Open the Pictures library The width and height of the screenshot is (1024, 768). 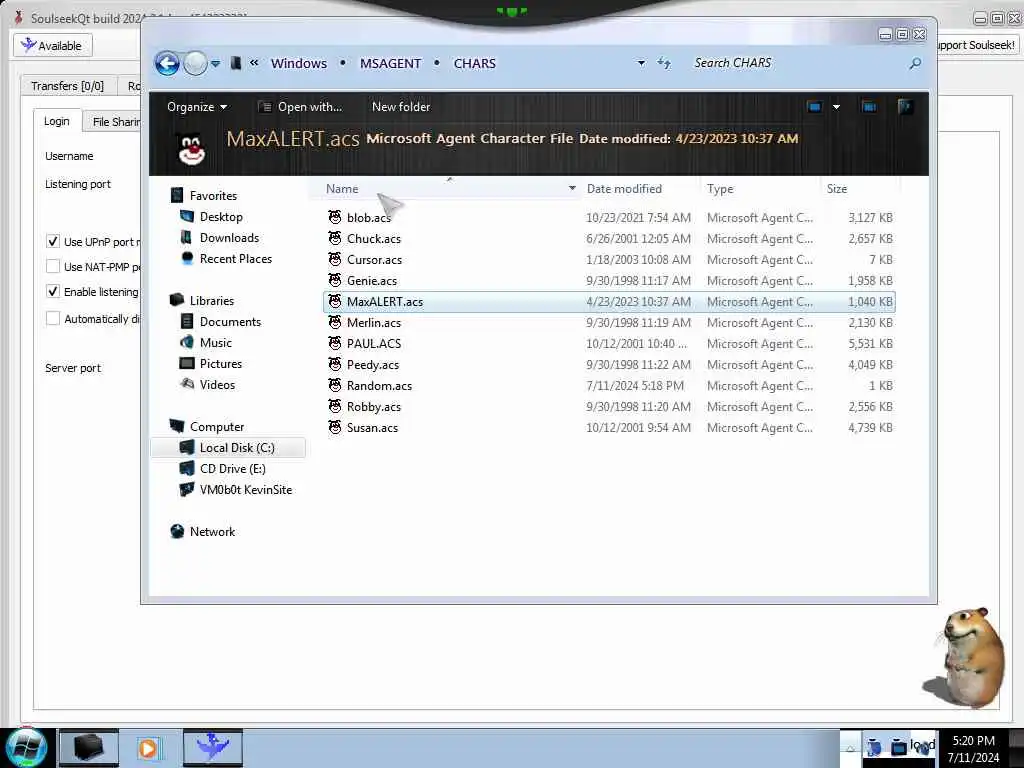(x=221, y=363)
